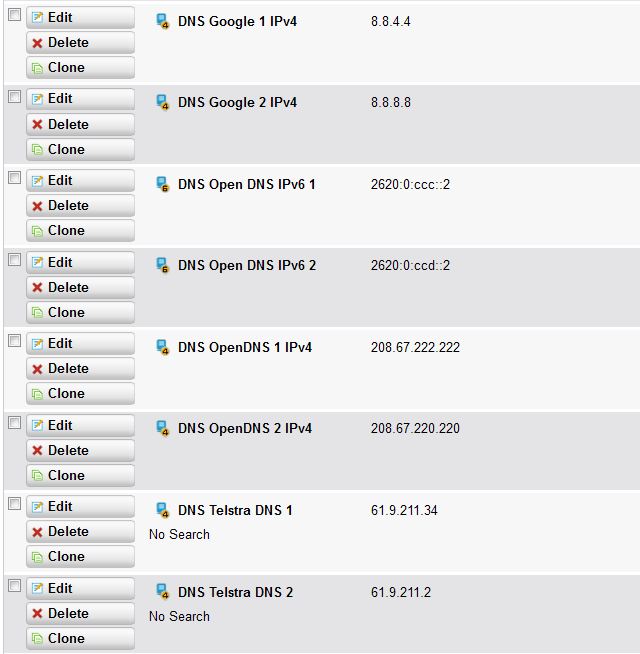Edit the DNS OpenDNS 1 IPv4 entry
Screen dimensions: 640x654
click(x=81, y=344)
